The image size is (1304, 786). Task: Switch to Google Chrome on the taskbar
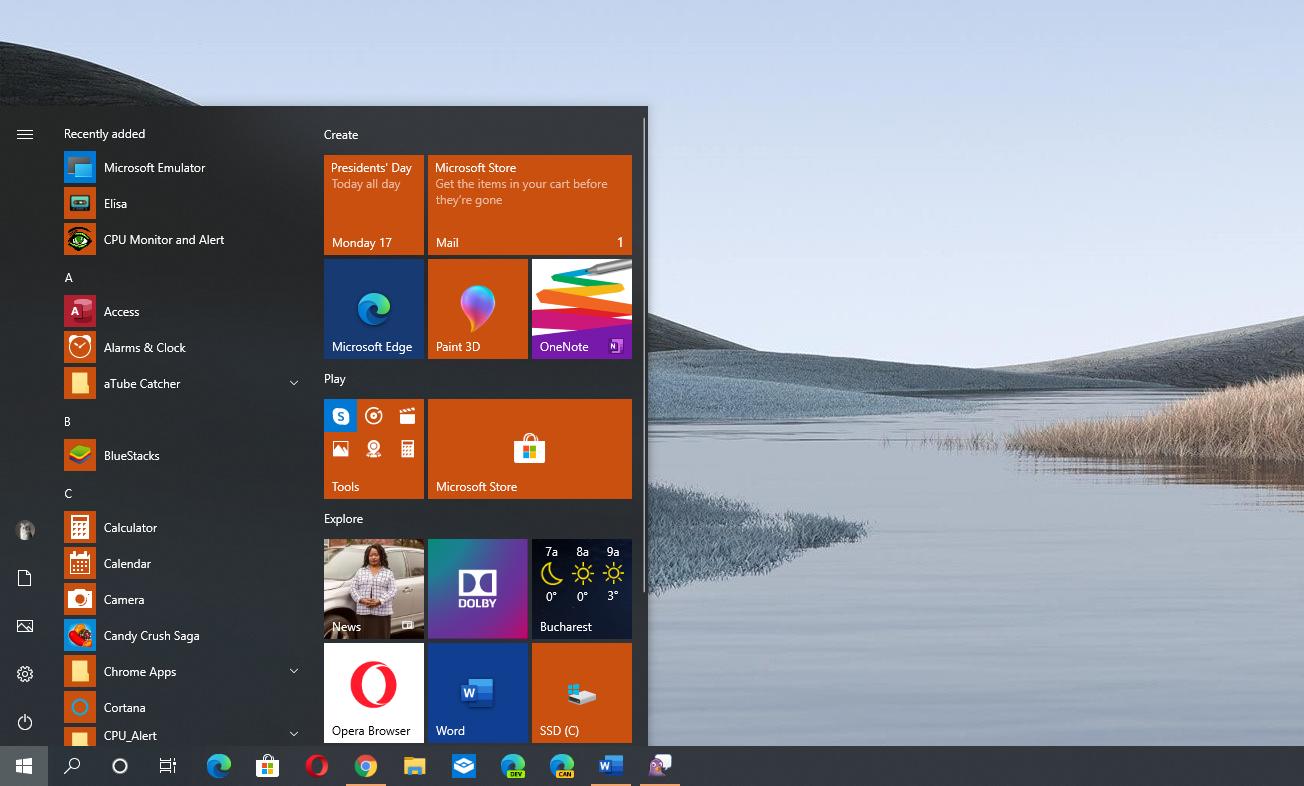366,766
